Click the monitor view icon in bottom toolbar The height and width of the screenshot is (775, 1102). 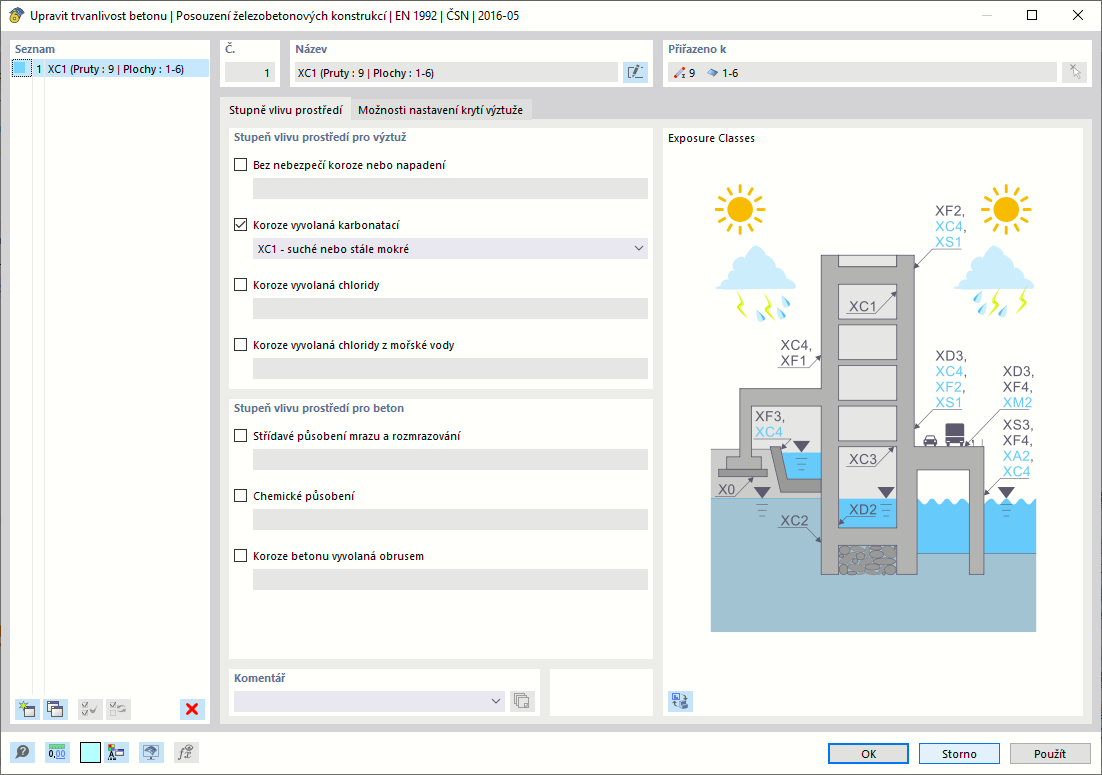click(151, 753)
